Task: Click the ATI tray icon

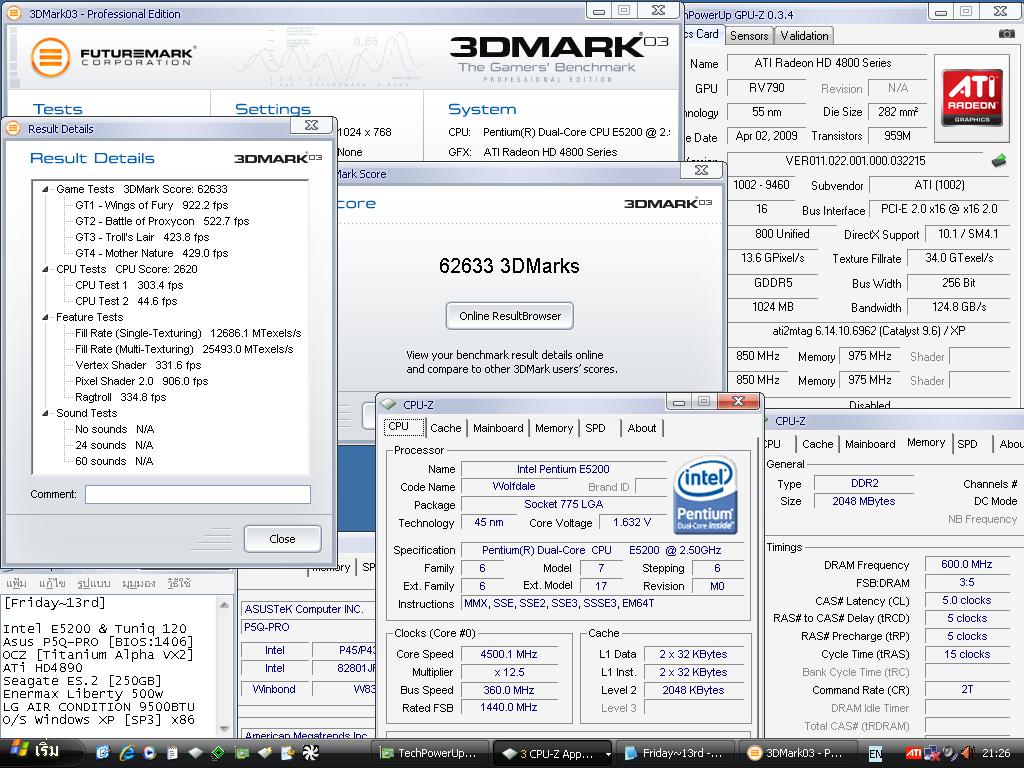Action: [913, 754]
